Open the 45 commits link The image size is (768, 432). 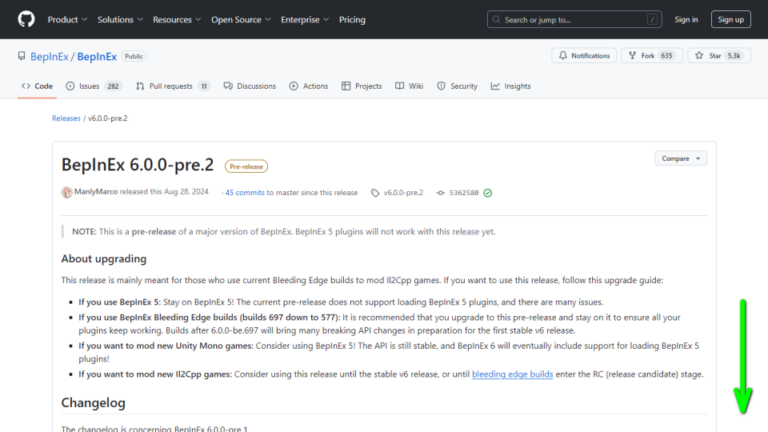tap(244, 192)
